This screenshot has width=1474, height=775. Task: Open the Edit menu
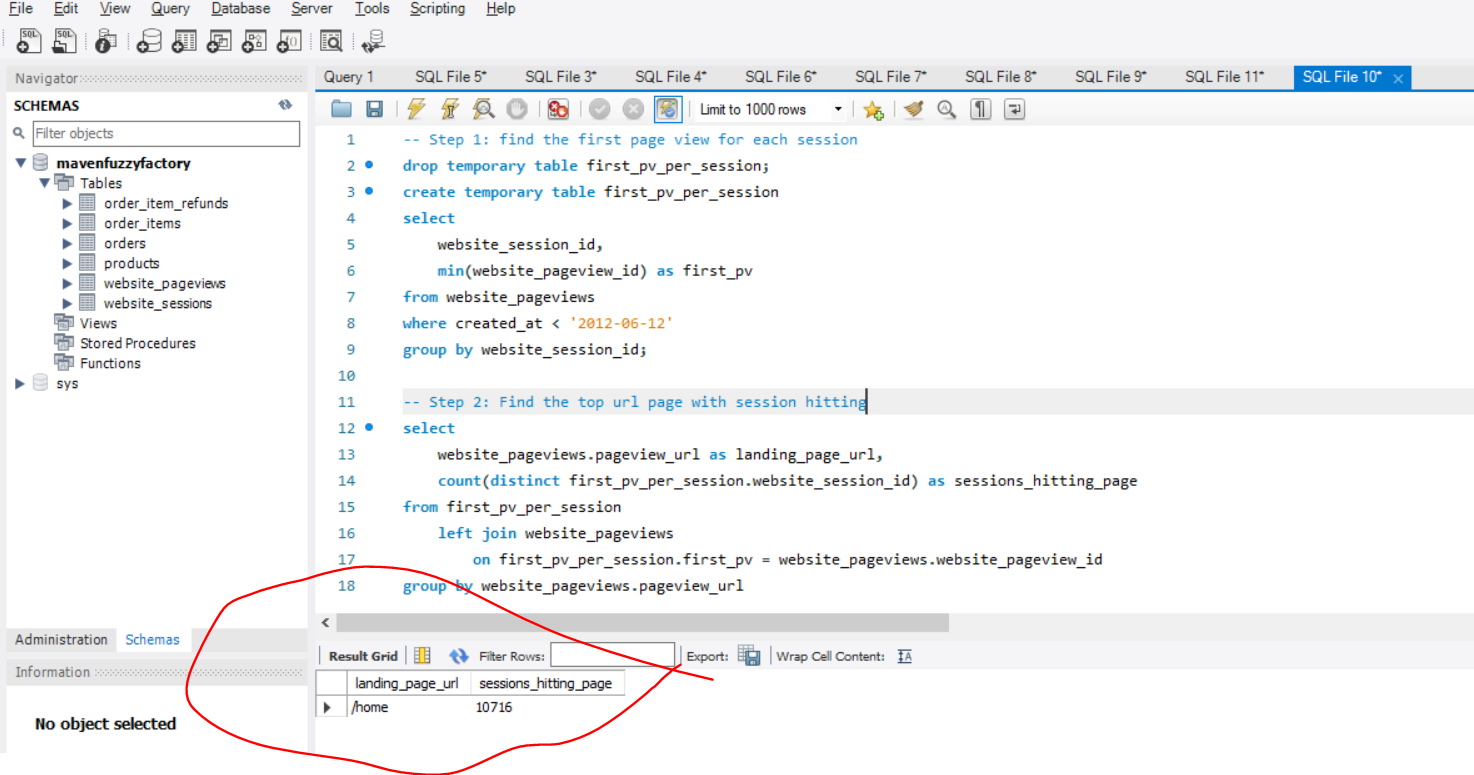coord(66,8)
